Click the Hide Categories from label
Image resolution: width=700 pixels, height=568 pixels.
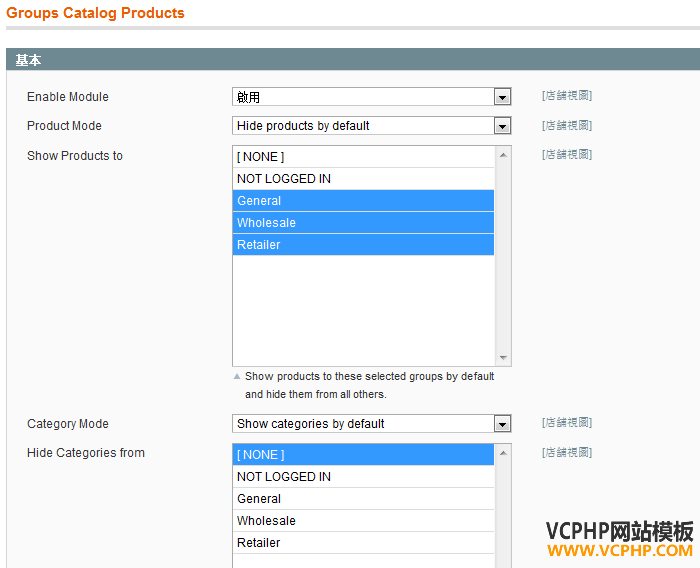click(86, 452)
